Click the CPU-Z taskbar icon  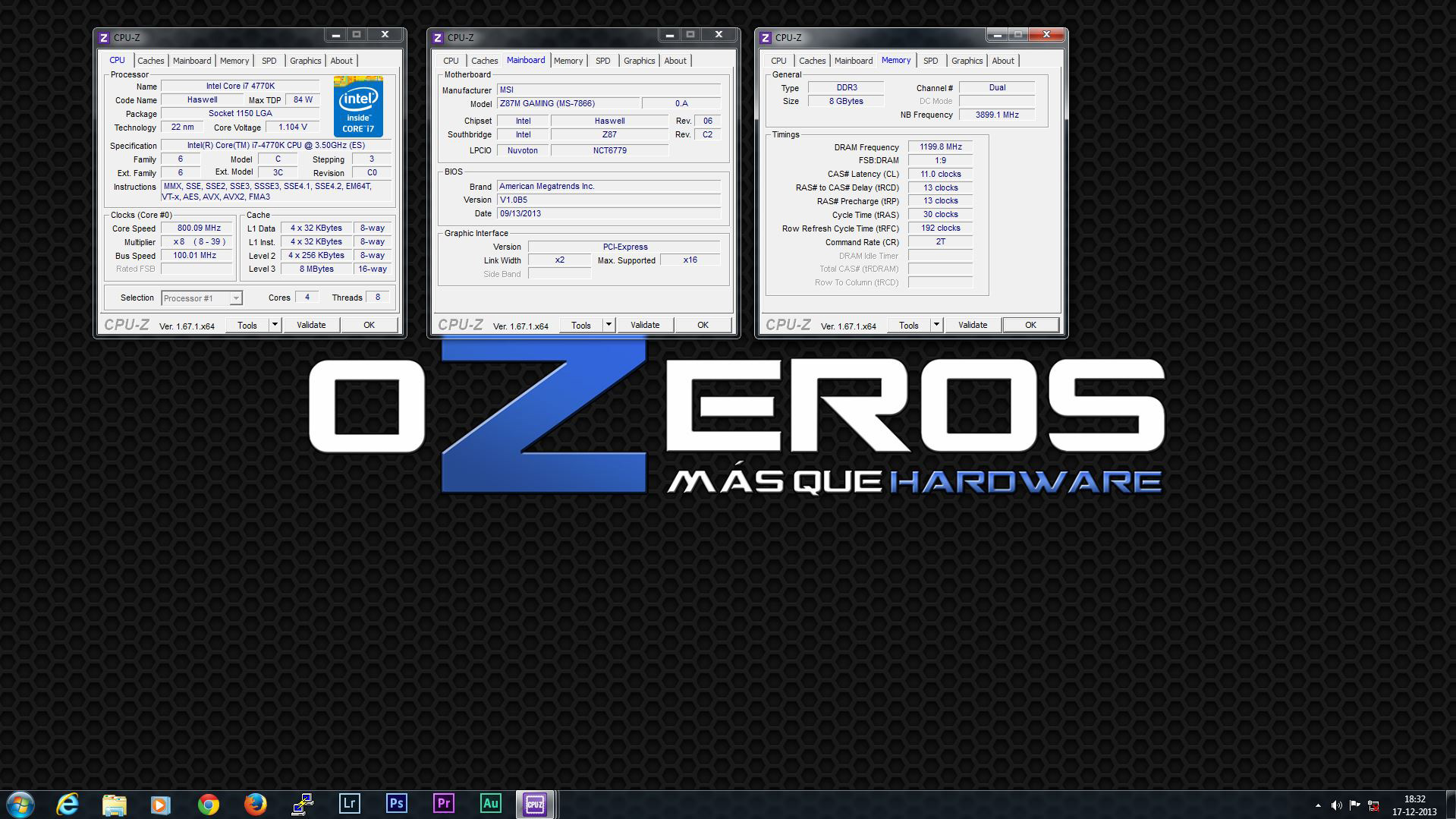(x=535, y=804)
